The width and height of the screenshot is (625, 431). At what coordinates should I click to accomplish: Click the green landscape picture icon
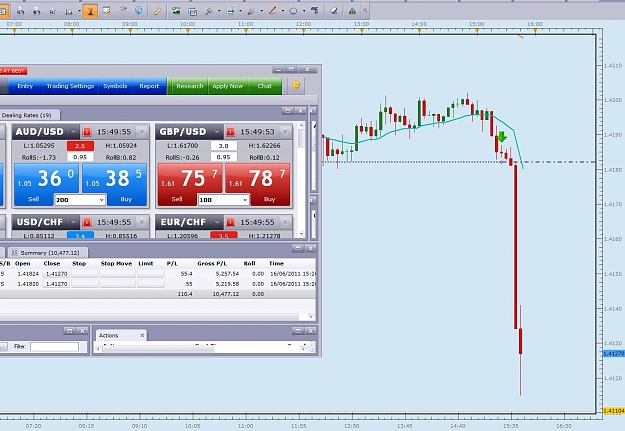pyautogui.click(x=176, y=11)
